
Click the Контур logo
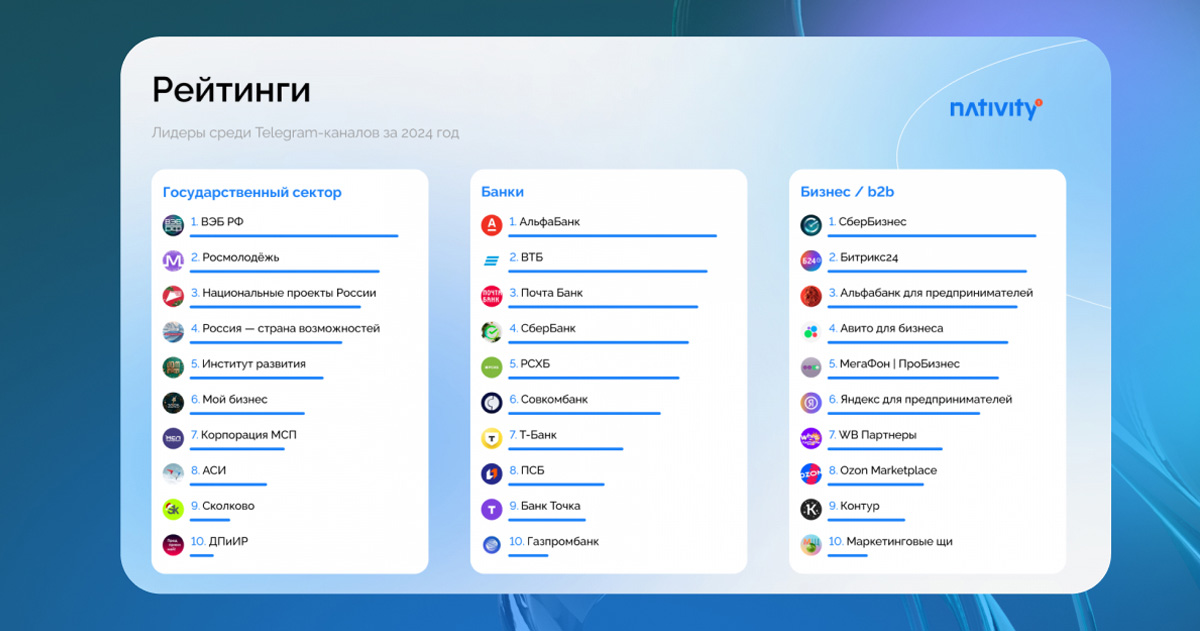pos(811,509)
